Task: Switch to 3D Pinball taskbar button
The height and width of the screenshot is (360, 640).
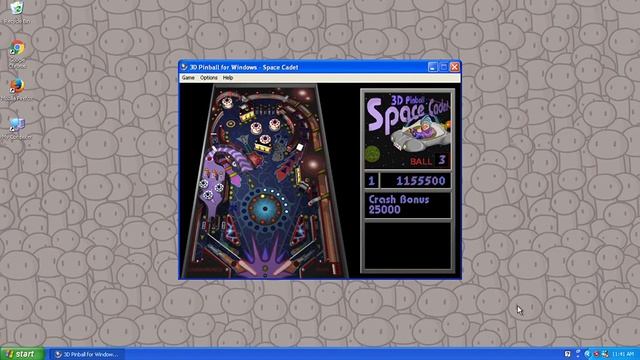Action: pyautogui.click(x=87, y=354)
